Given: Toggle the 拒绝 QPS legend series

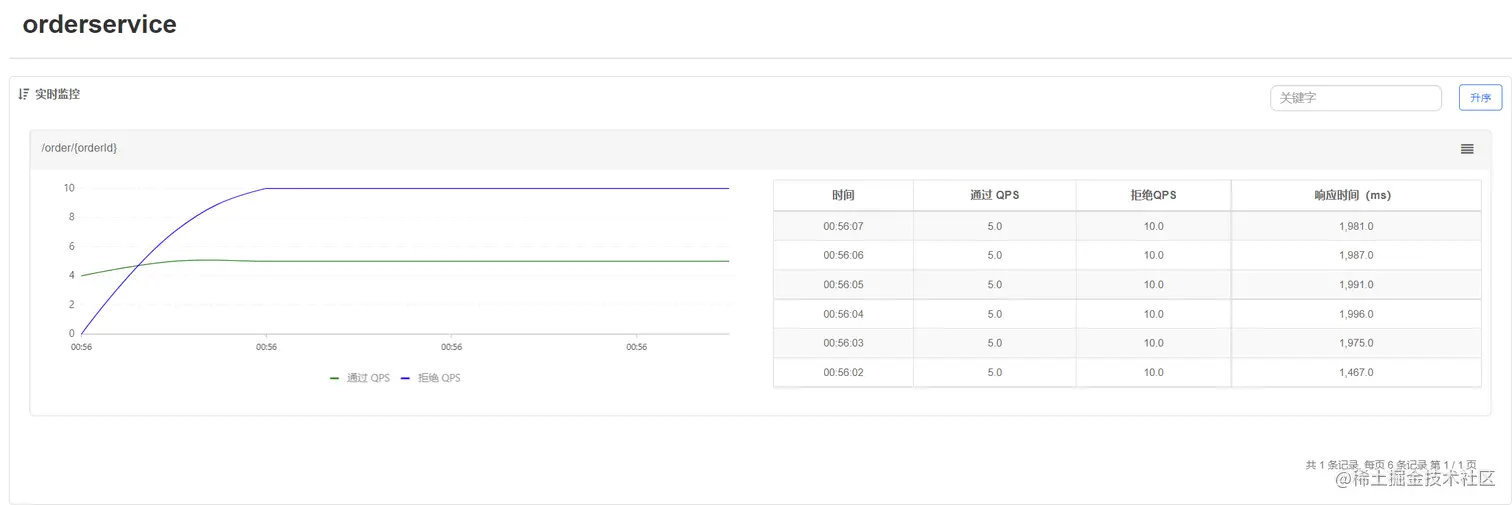Looking at the screenshot, I should tap(431, 378).
